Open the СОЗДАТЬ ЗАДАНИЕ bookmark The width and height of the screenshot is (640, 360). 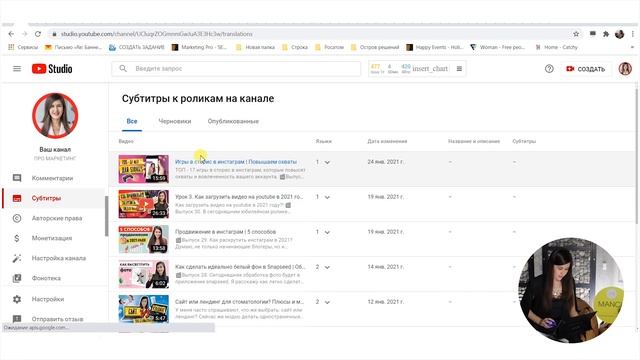(137, 47)
